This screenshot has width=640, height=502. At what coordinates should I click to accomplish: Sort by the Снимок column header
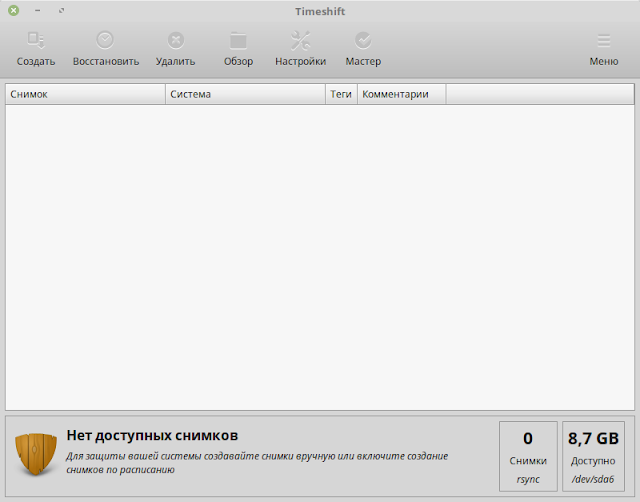85,94
